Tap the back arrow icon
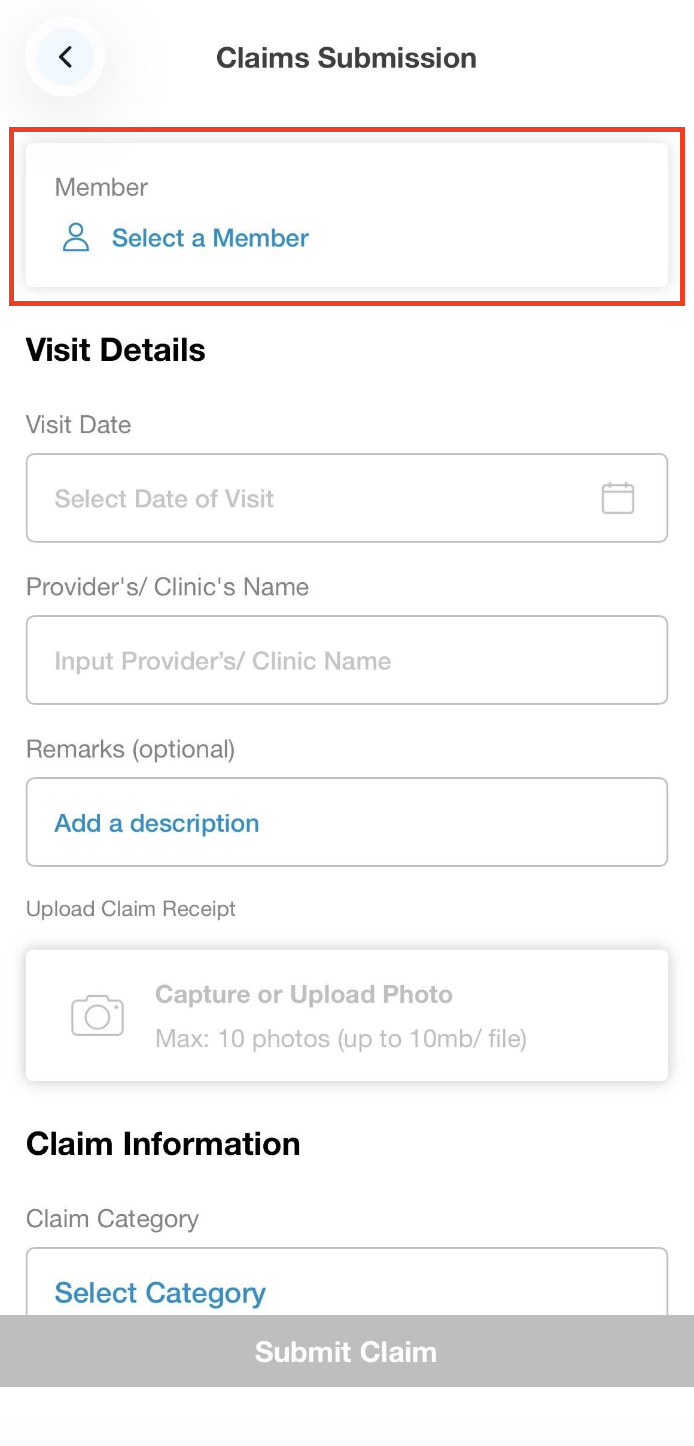694x1446 pixels. click(65, 57)
